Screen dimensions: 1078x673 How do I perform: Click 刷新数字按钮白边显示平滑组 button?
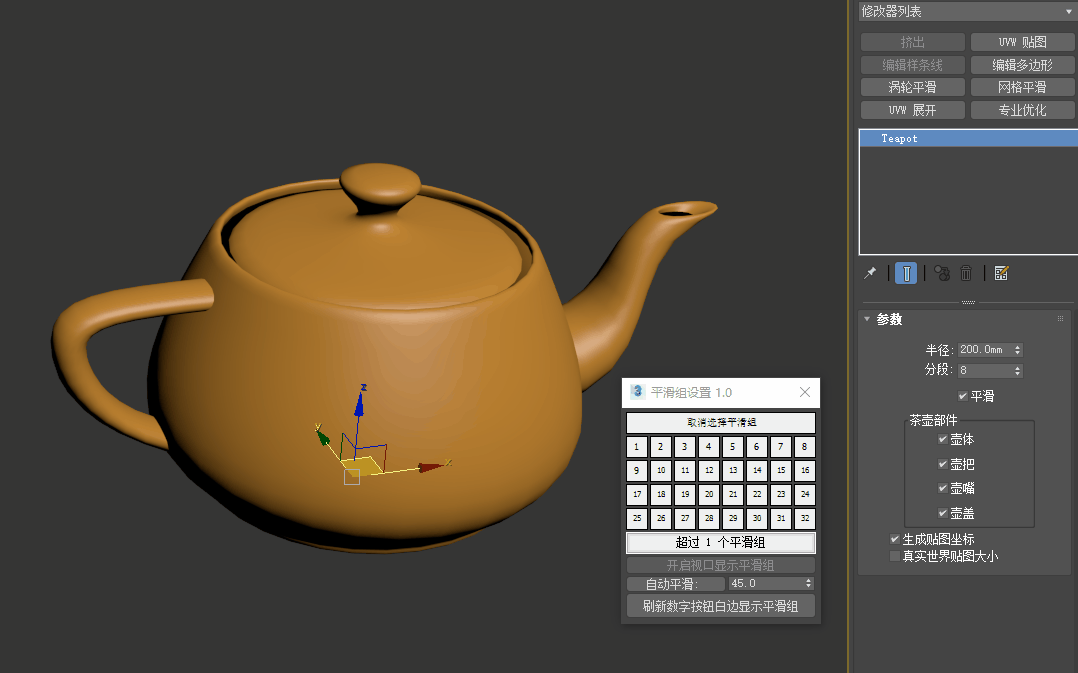point(720,606)
